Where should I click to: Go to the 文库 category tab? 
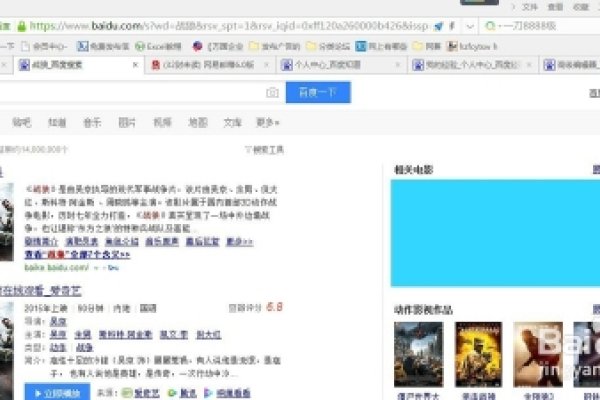tap(233, 122)
